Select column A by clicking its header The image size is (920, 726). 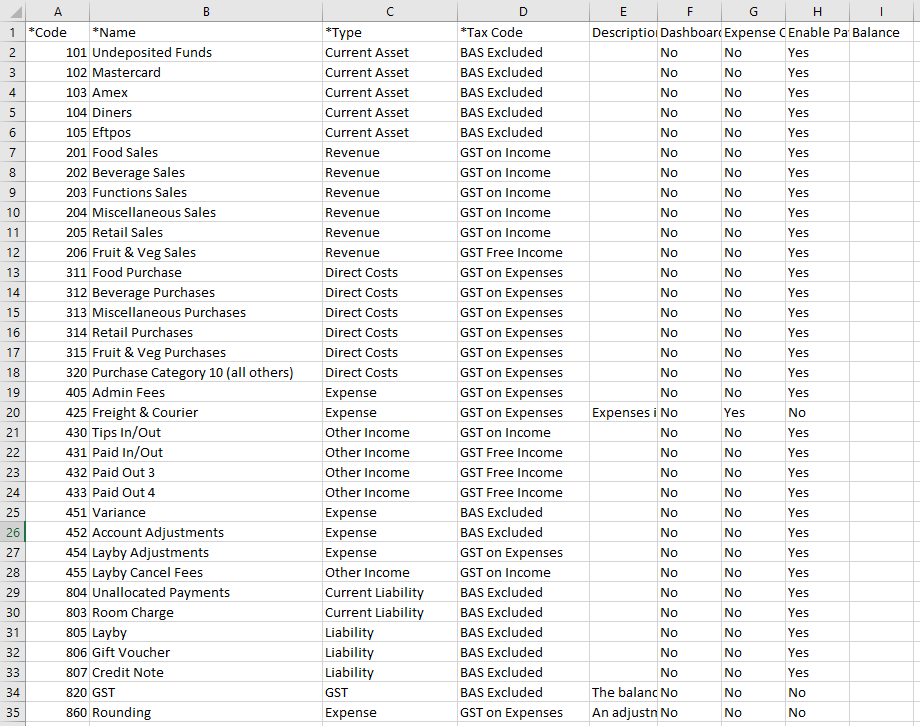coord(58,11)
